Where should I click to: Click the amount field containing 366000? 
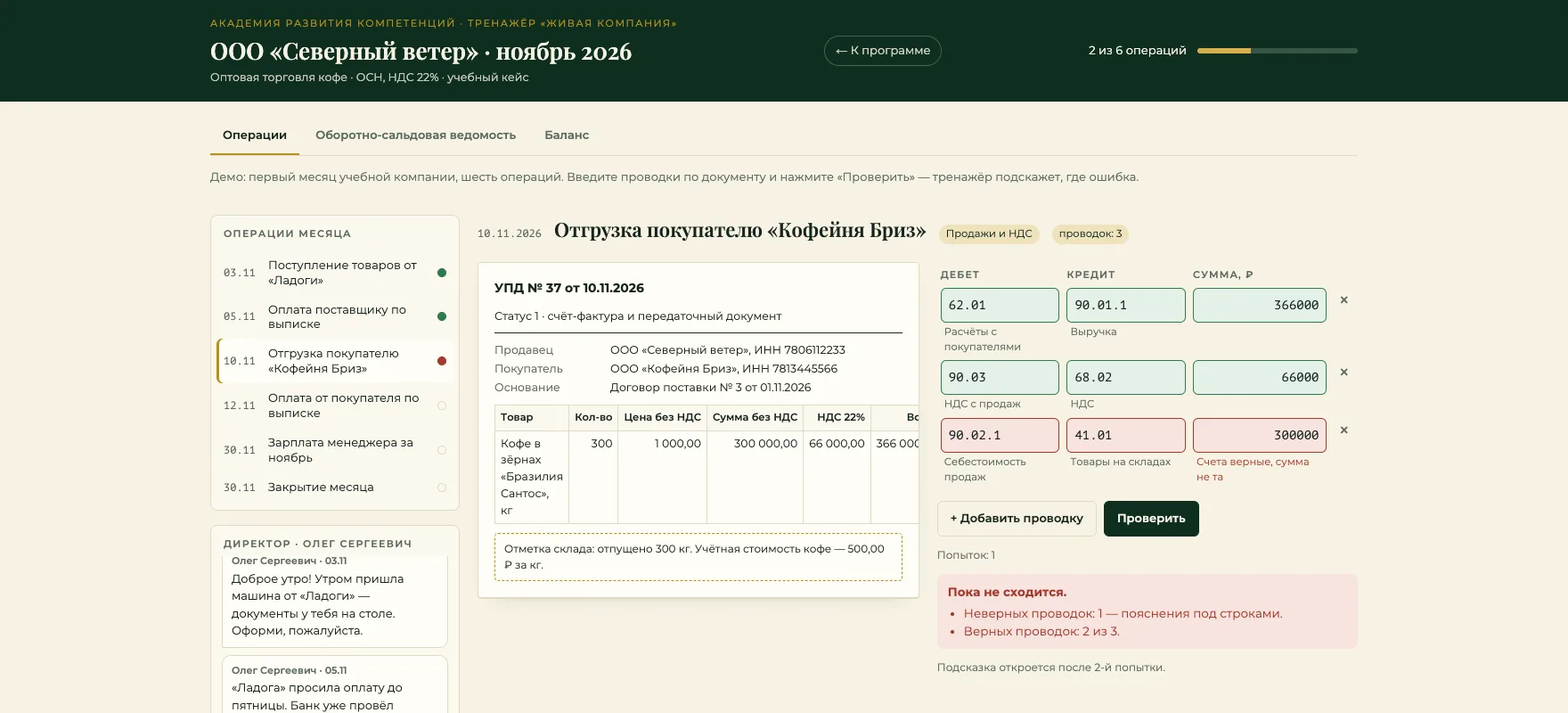coord(1260,305)
